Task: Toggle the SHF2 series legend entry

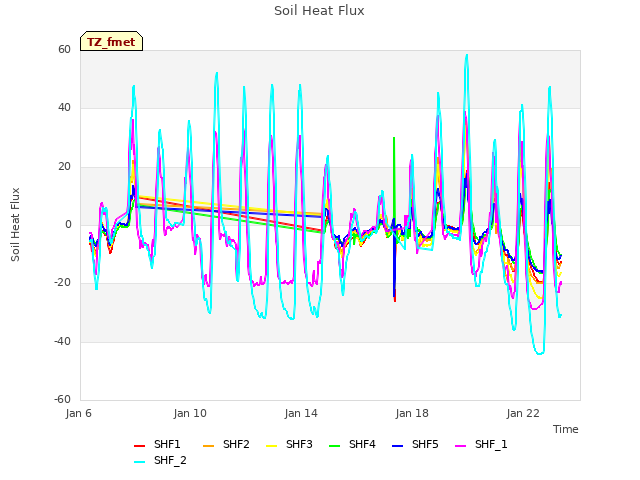Action: tap(226, 444)
